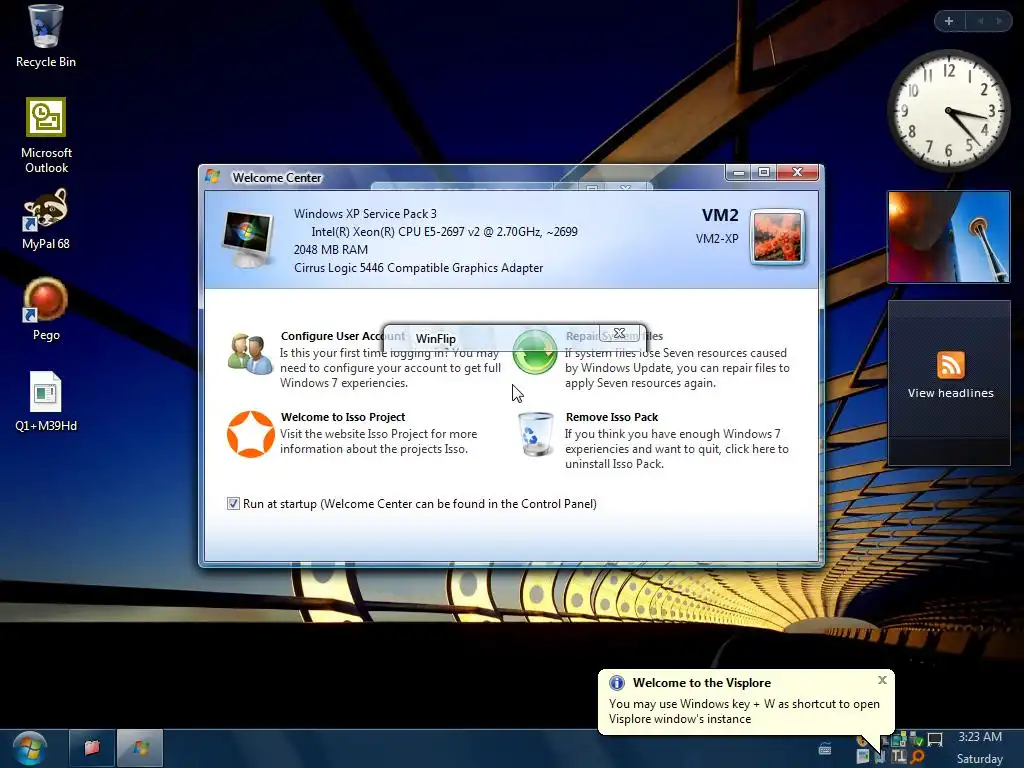Click the "Welcome to the Visplore" balloon title
Image resolution: width=1024 pixels, height=768 pixels.
pos(701,682)
